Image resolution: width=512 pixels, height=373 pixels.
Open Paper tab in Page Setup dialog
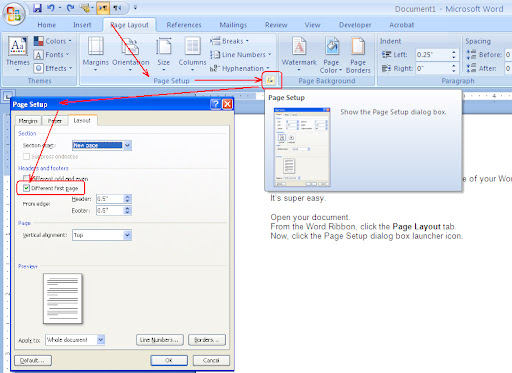(x=55, y=121)
